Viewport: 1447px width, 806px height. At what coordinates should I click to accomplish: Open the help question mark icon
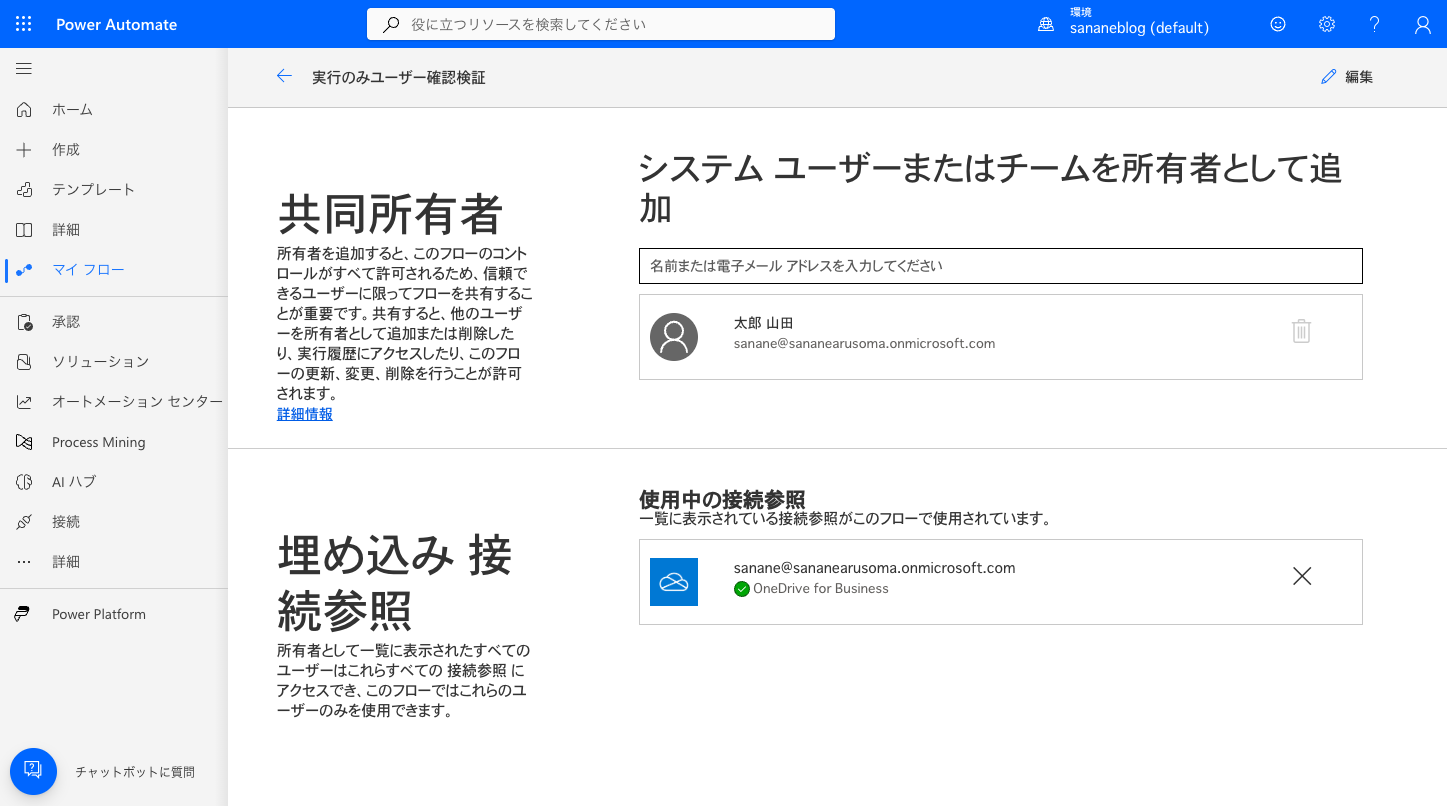pos(1375,24)
